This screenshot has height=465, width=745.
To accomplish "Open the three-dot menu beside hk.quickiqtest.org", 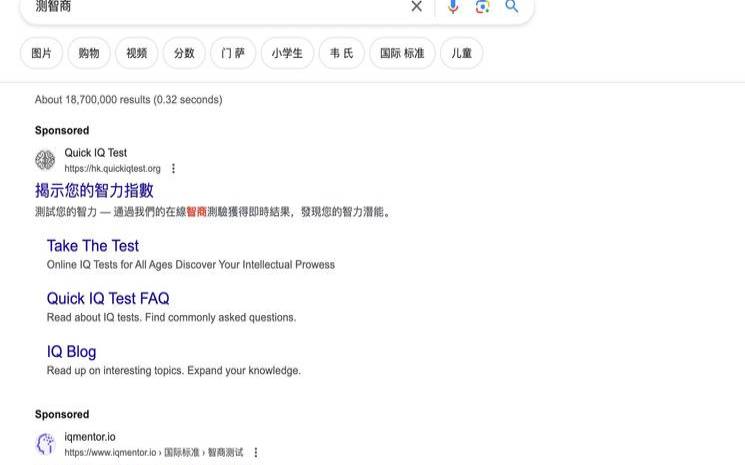I will coord(173,169).
